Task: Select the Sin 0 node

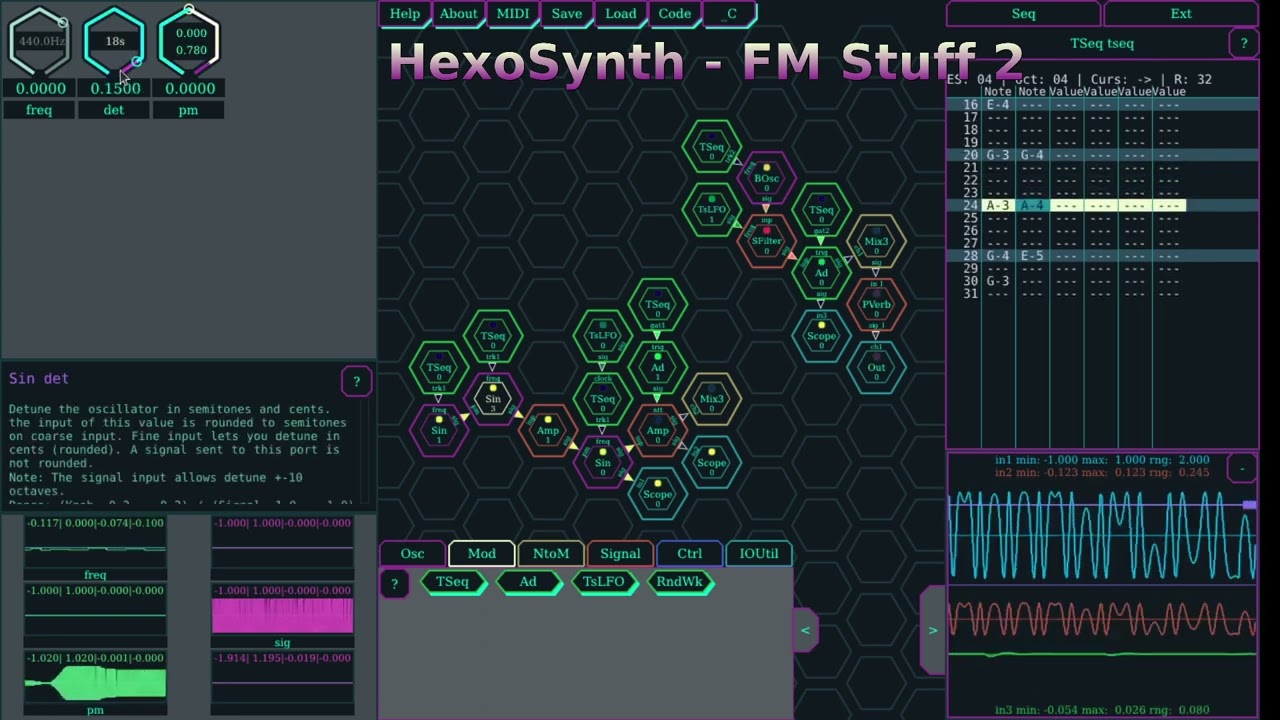Action: [603, 462]
